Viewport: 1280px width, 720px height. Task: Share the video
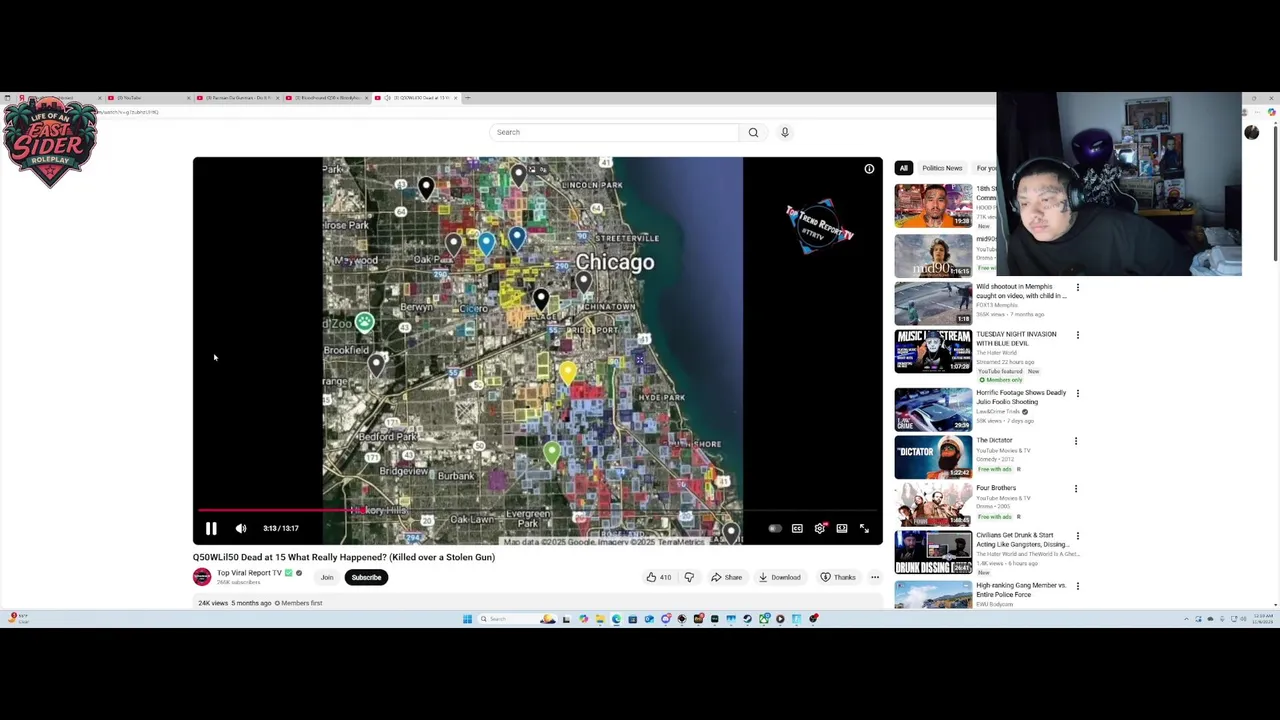coord(726,577)
